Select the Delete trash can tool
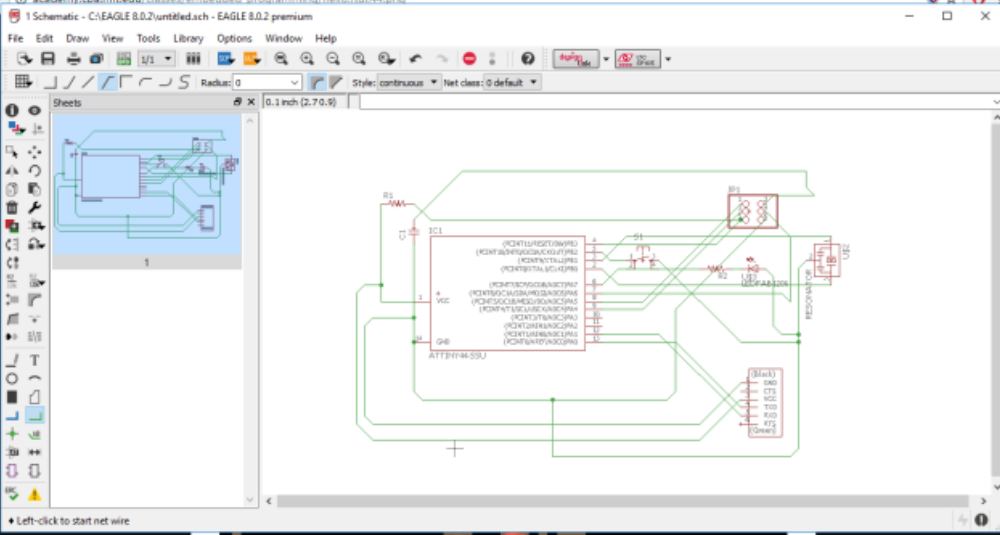1000x535 pixels. [12, 207]
